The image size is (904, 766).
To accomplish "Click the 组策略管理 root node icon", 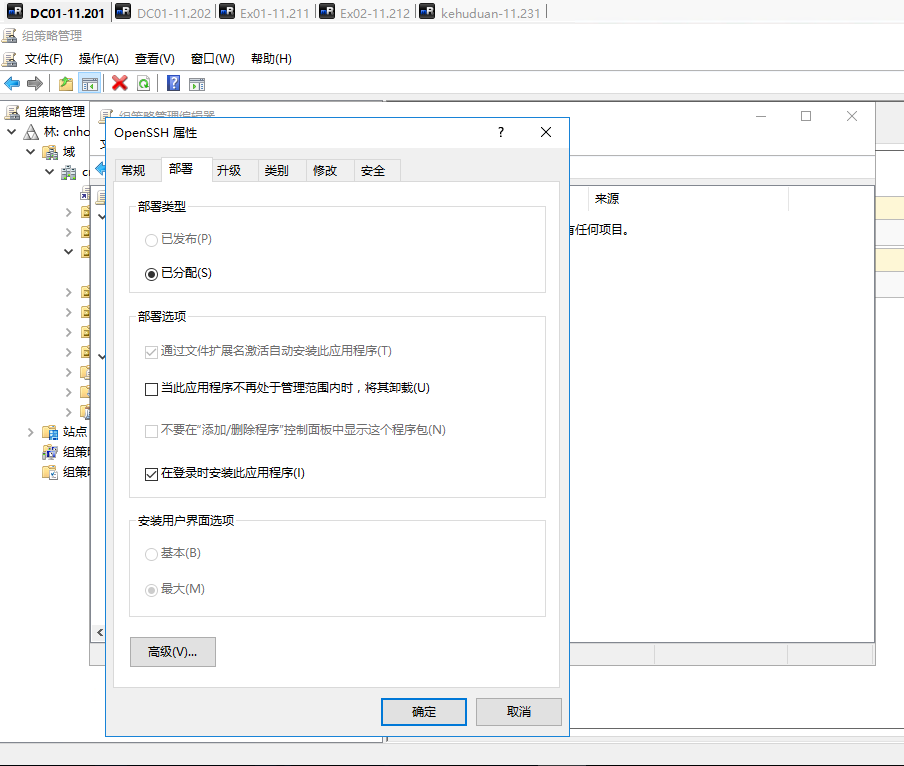I will [12, 111].
